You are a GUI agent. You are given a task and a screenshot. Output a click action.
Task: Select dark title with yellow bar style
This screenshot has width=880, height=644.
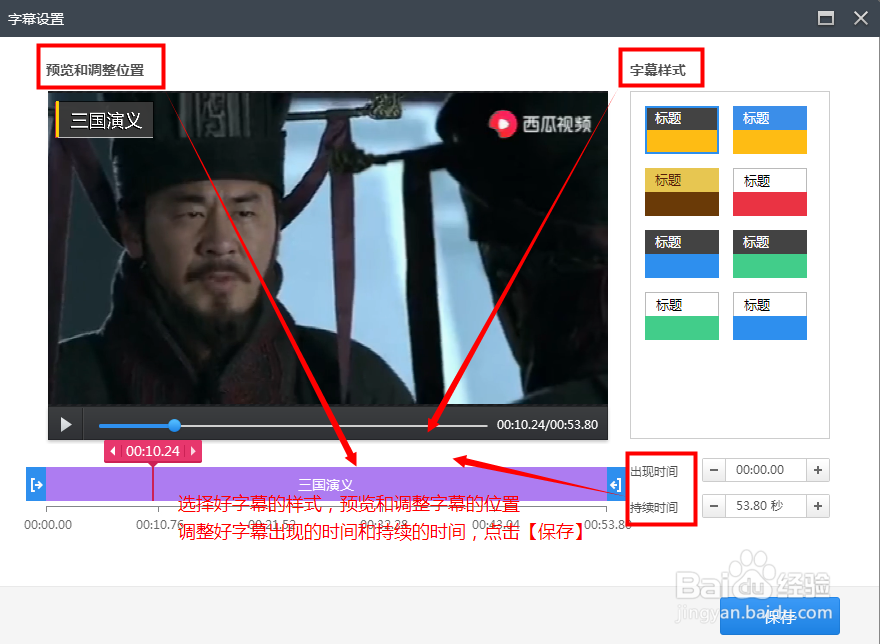tap(682, 130)
